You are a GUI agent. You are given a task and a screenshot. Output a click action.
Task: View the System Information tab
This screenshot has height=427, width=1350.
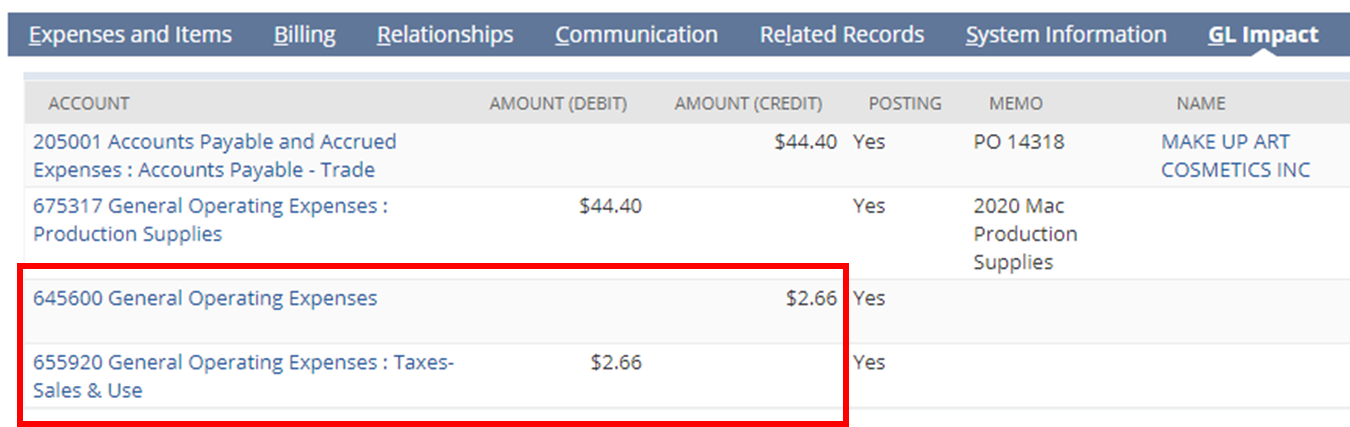tap(1066, 35)
